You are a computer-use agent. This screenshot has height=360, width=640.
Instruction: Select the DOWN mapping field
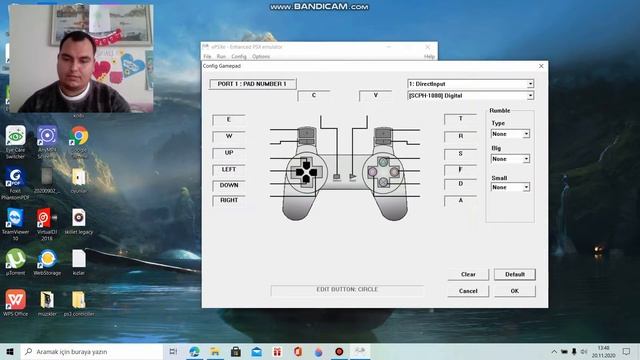coord(229,185)
